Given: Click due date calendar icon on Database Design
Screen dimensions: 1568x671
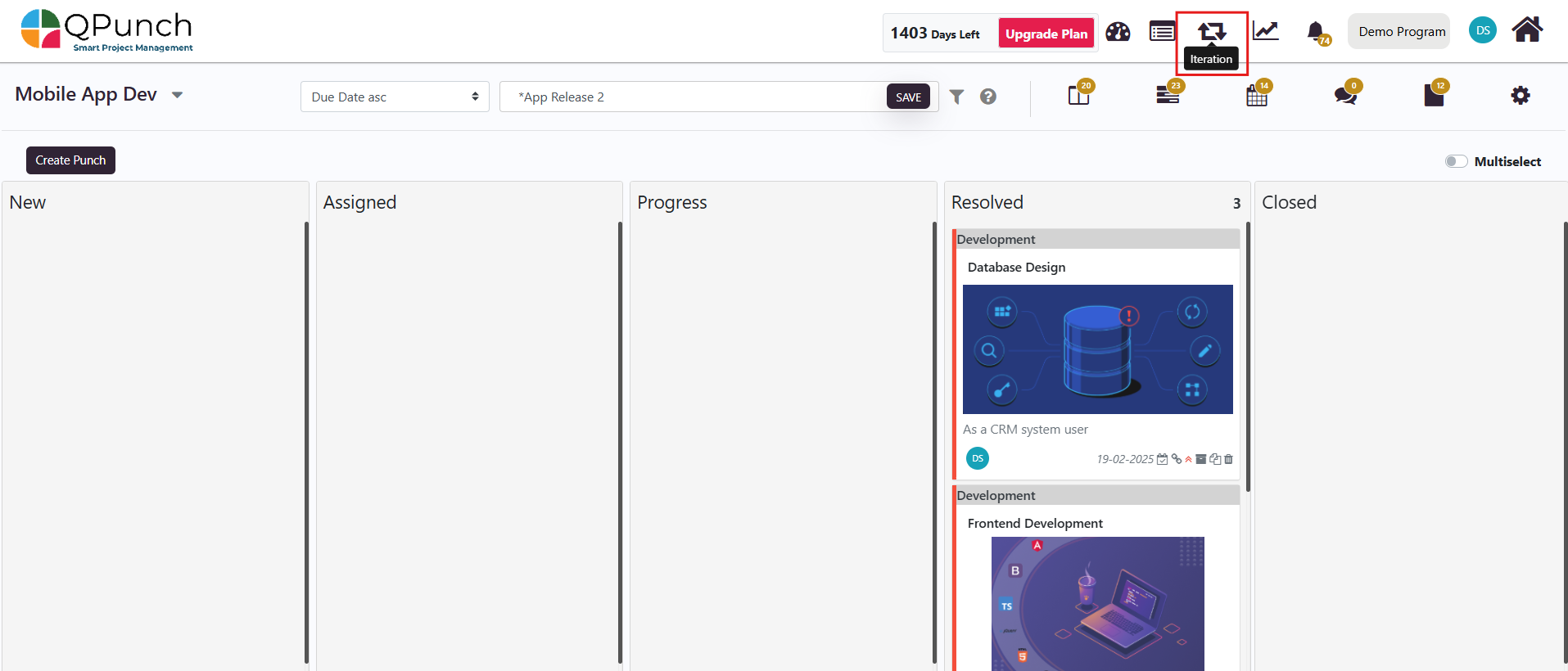Looking at the screenshot, I should pos(1162,459).
